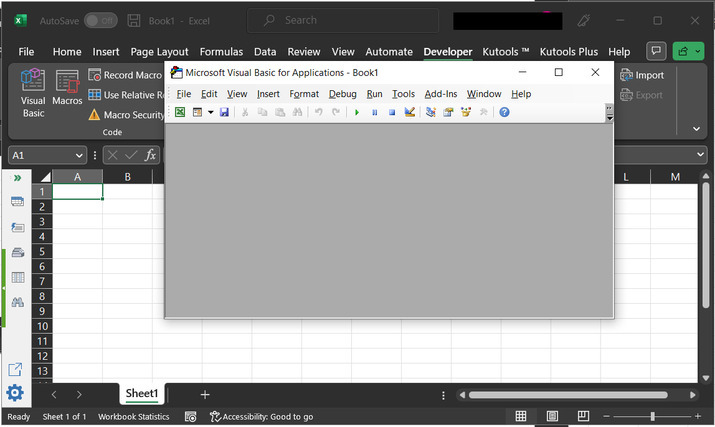Open View menu in VBA editor
Image resolution: width=715 pixels, height=427 pixels.
point(237,94)
